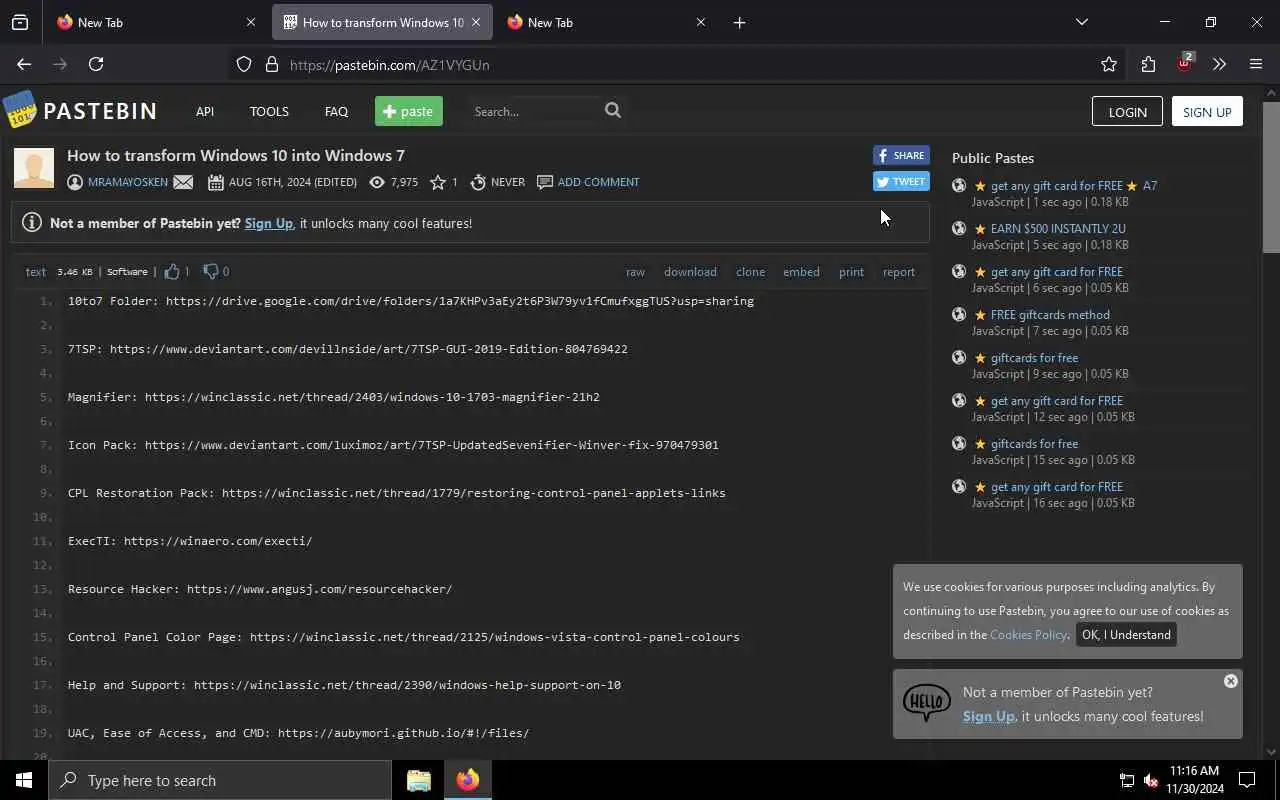Tweet this paste
This screenshot has height=800, width=1280.
pyautogui.click(x=901, y=181)
